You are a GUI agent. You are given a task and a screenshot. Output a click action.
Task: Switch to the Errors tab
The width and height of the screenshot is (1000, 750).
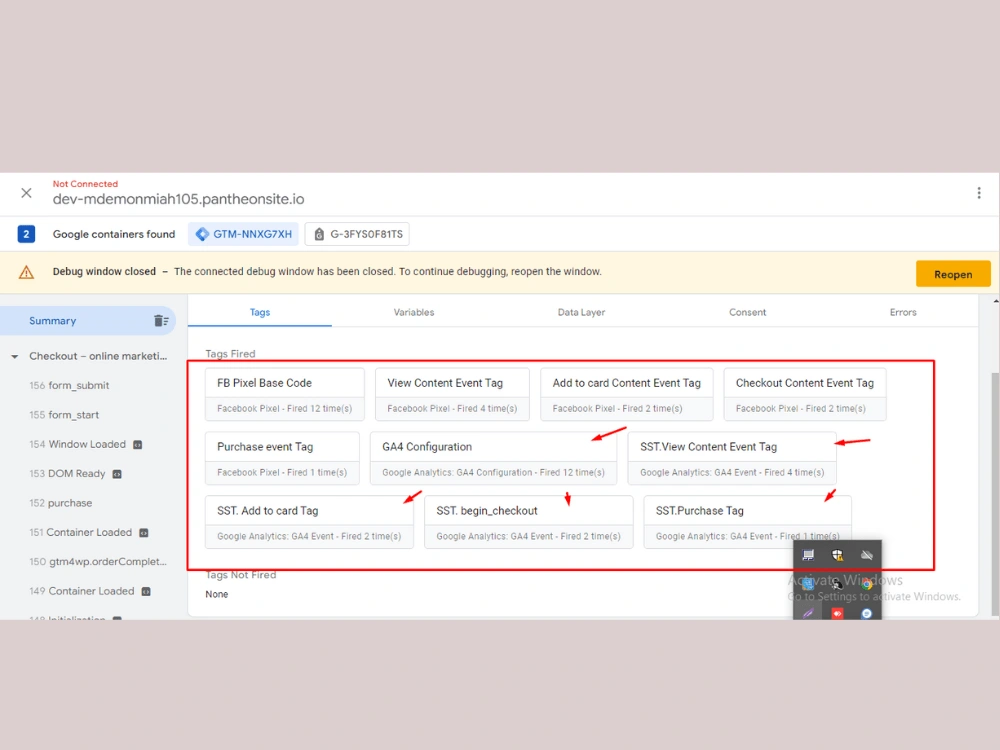coord(902,312)
